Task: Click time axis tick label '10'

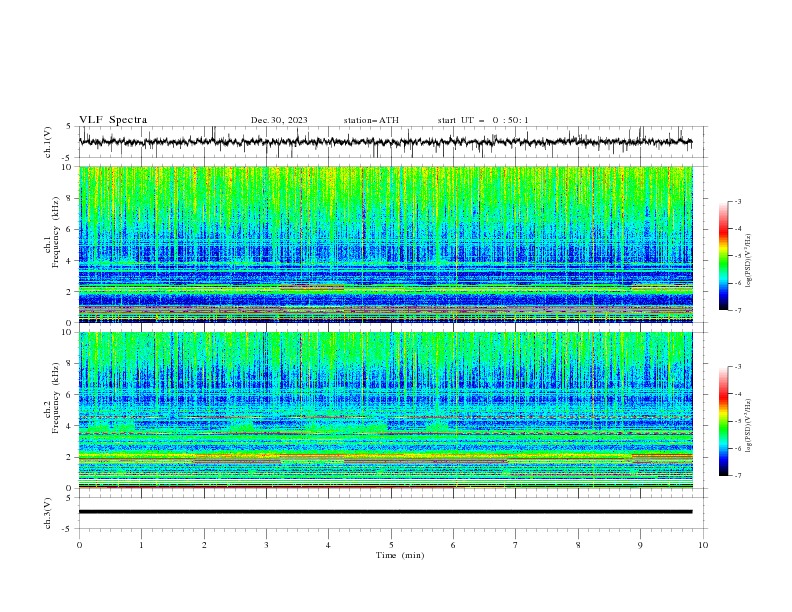Action: [703, 545]
